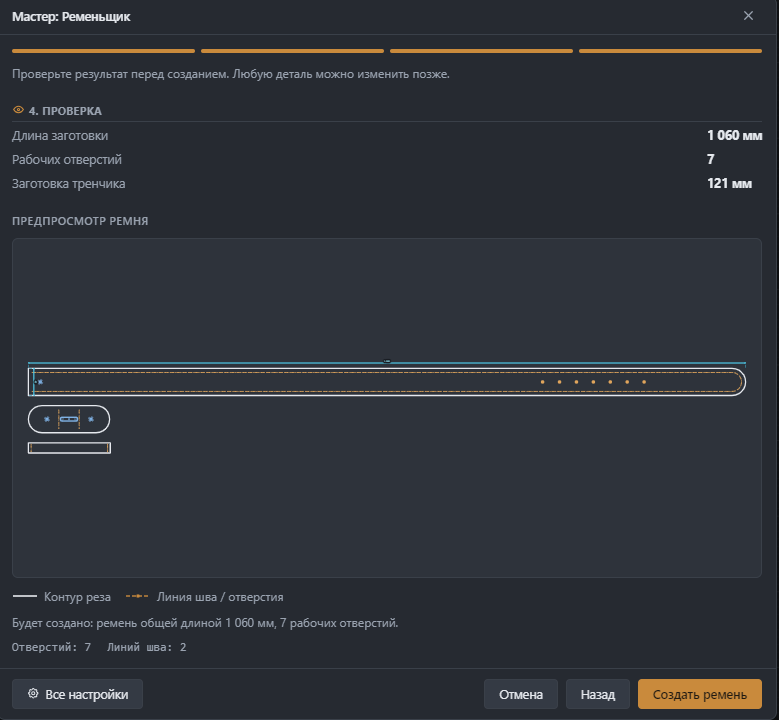Click the third progress step bar
Image resolution: width=779 pixels, height=720 pixels.
coord(481,51)
